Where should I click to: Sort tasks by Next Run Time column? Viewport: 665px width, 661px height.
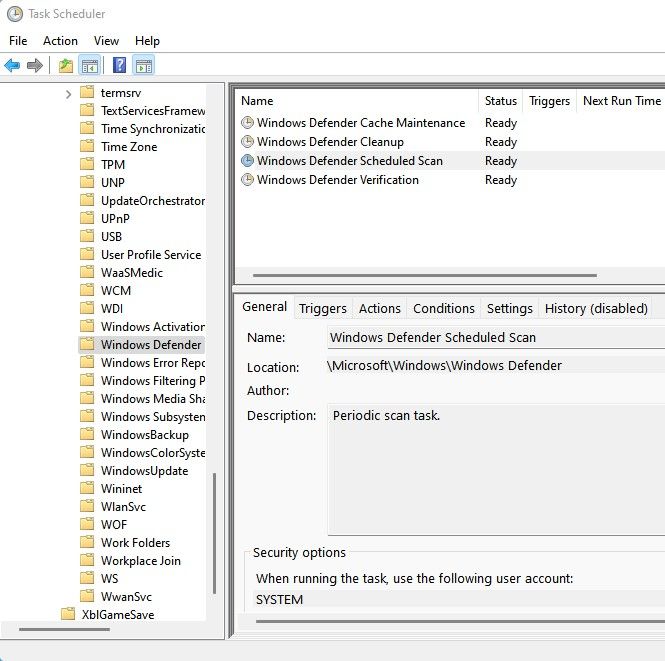[621, 101]
